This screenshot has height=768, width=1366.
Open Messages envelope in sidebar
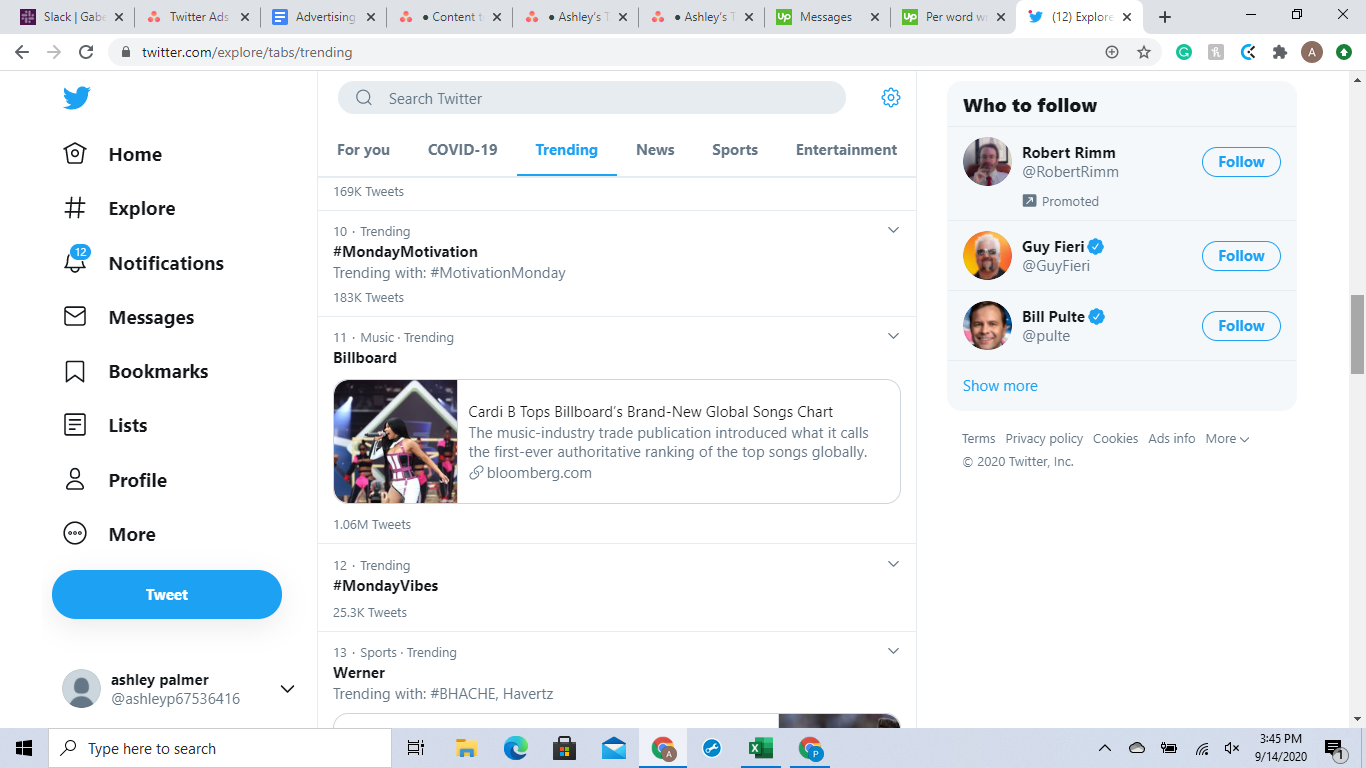(75, 317)
